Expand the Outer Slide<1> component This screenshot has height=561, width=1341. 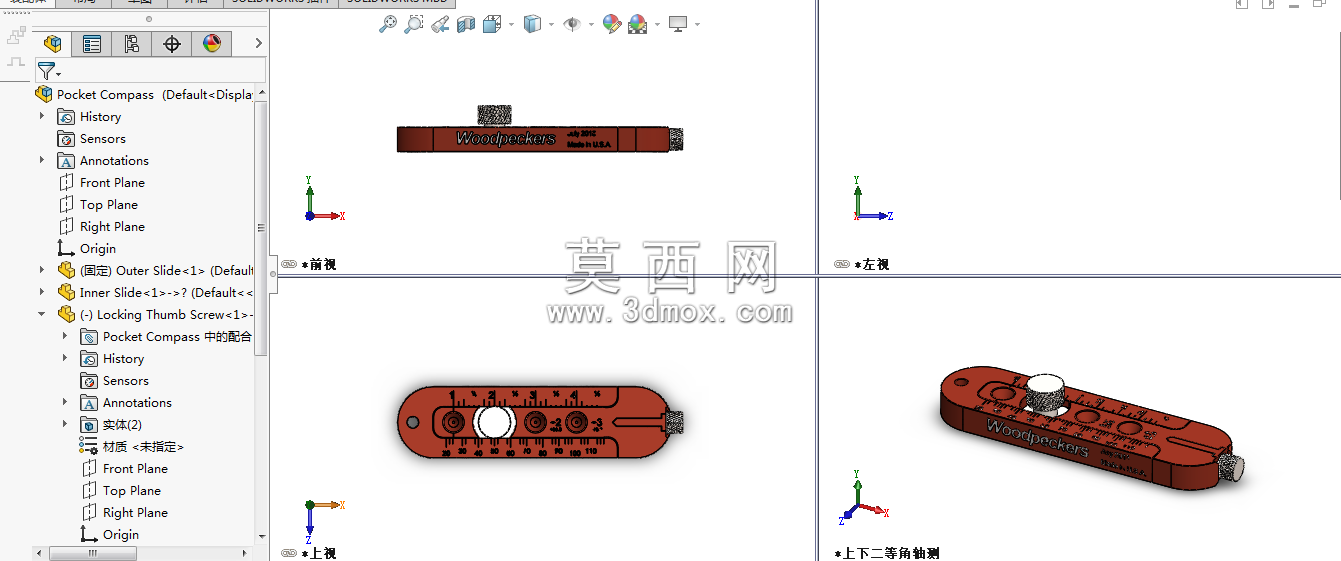coord(42,270)
